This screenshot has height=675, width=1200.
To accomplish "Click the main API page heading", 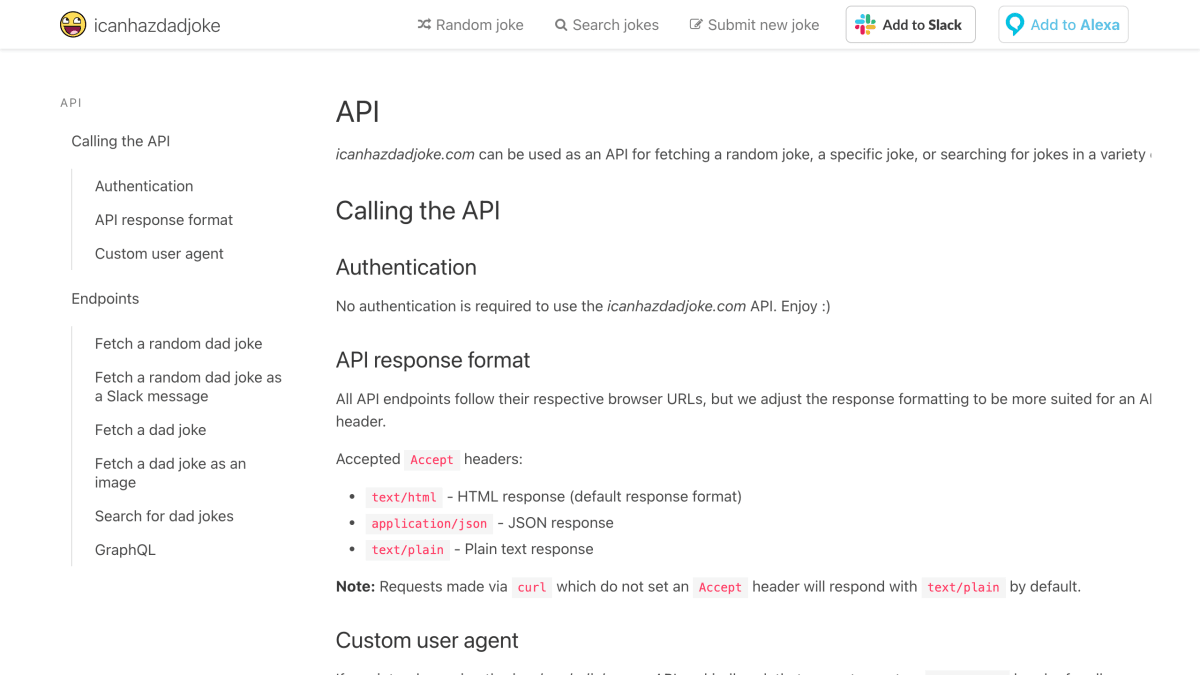I will click(358, 112).
